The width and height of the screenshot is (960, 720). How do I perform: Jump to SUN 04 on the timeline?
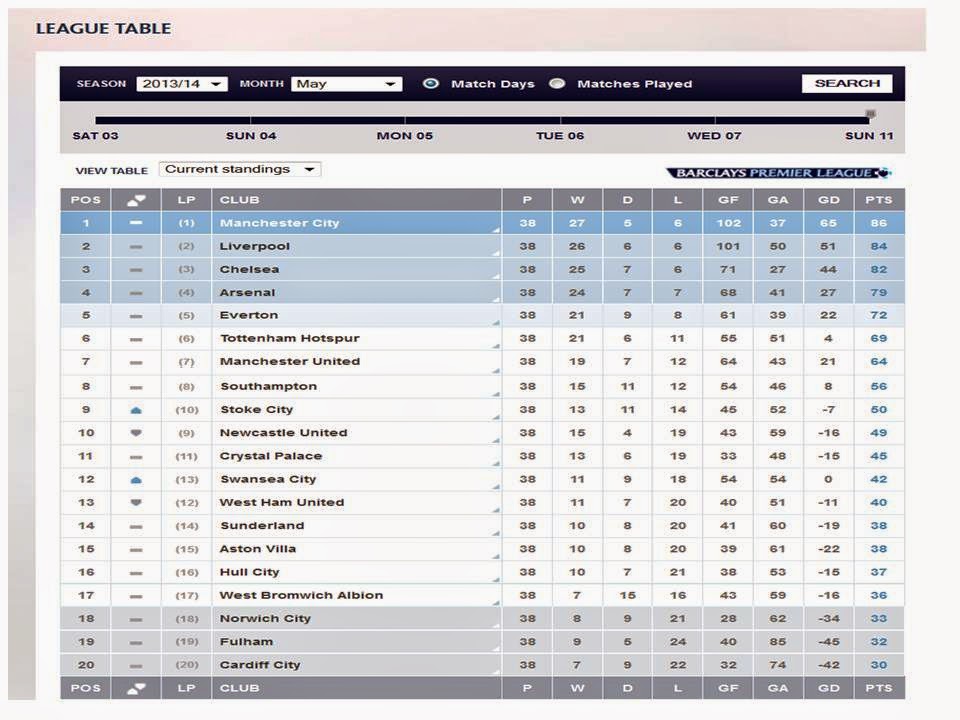click(250, 135)
